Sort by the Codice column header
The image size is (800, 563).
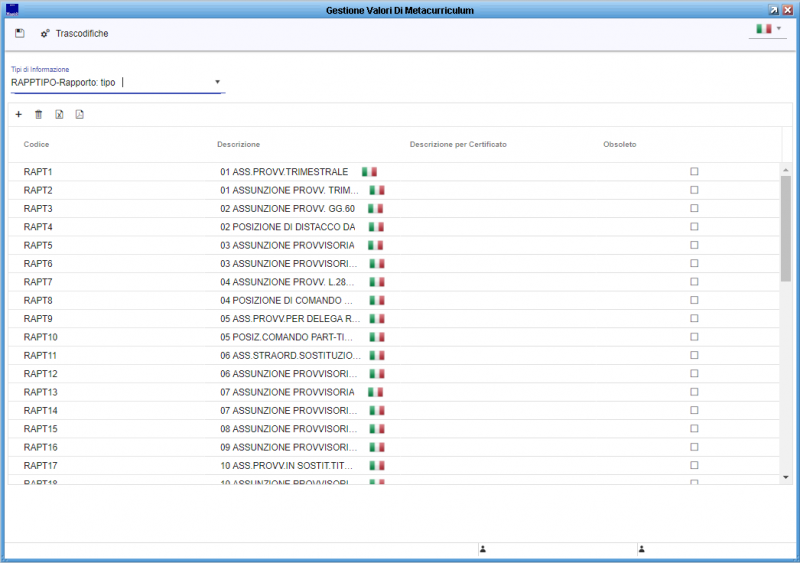click(x=37, y=145)
